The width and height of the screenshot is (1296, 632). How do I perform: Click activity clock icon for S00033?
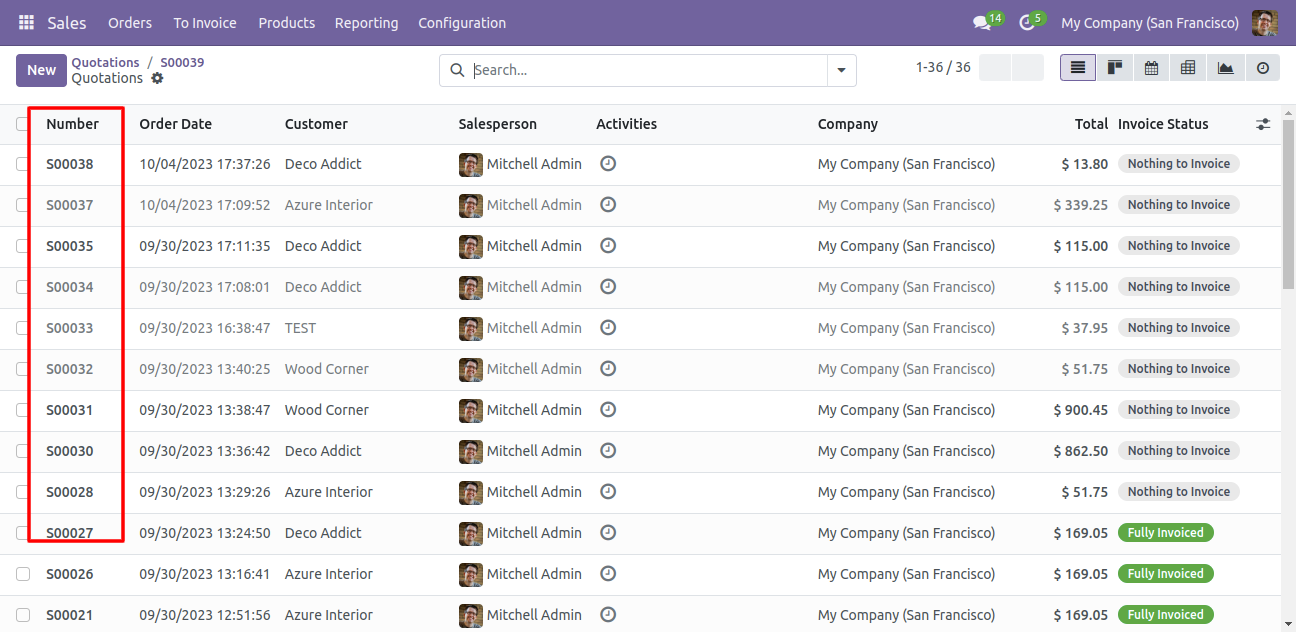pyautogui.click(x=608, y=327)
